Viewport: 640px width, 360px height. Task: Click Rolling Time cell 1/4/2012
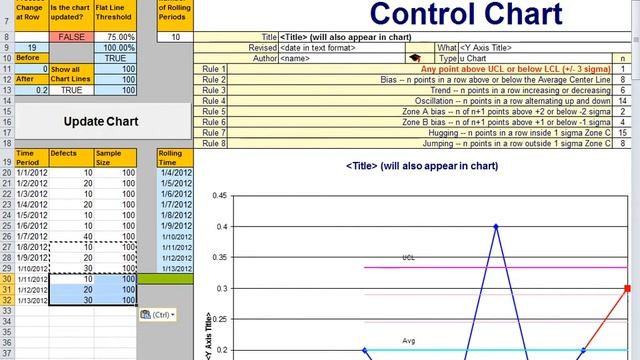(x=176, y=173)
